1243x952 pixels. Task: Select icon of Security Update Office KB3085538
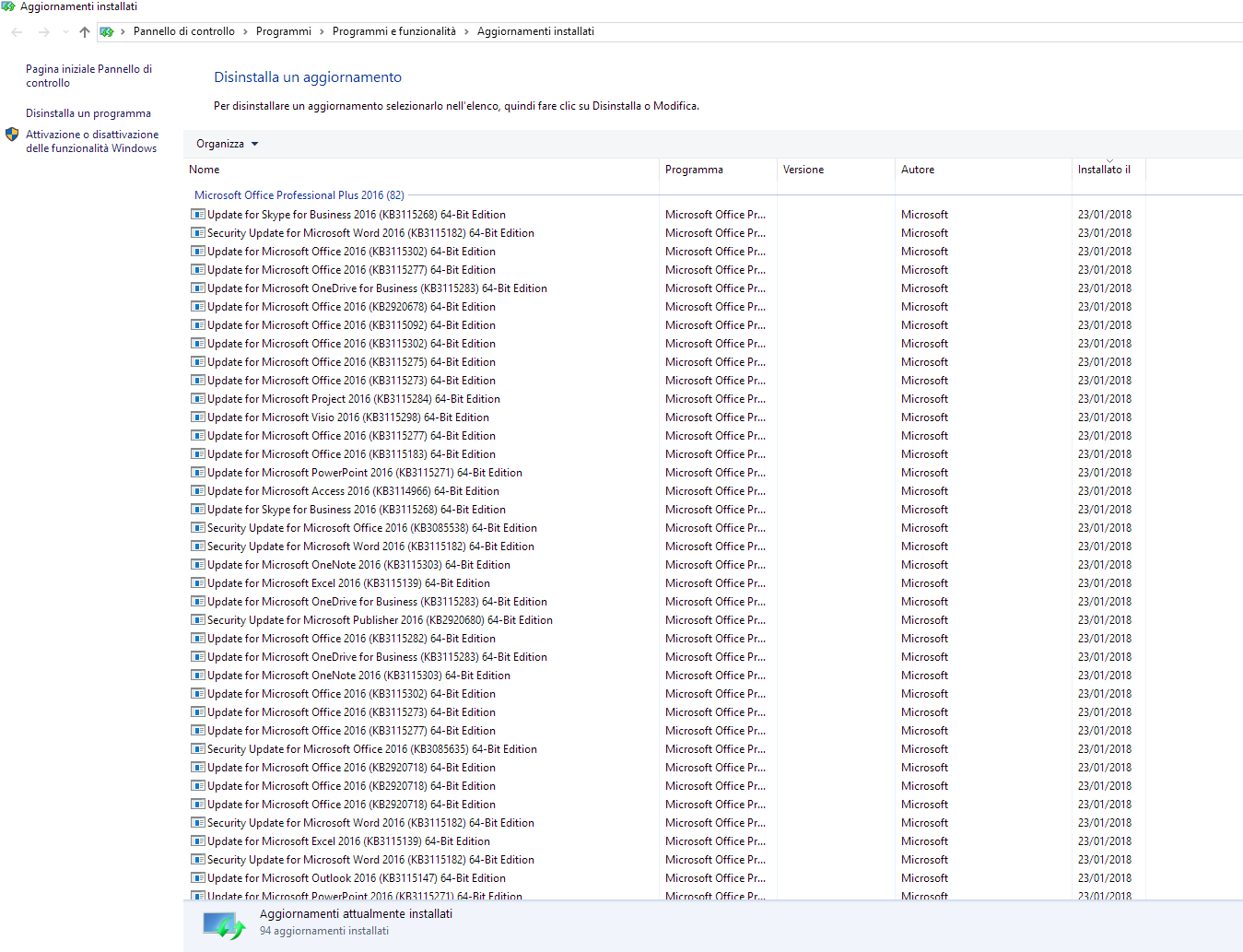198,528
